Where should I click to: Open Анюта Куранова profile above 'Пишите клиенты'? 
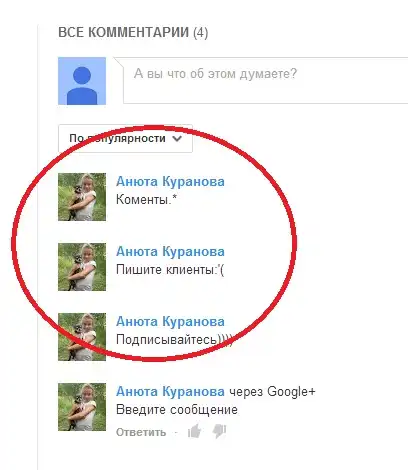(x=170, y=252)
